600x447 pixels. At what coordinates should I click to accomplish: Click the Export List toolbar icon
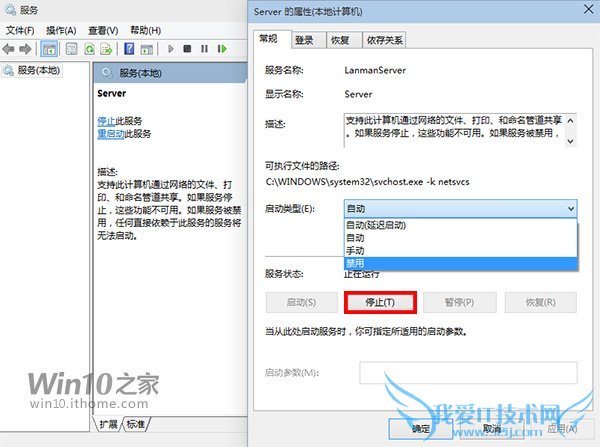(106, 49)
